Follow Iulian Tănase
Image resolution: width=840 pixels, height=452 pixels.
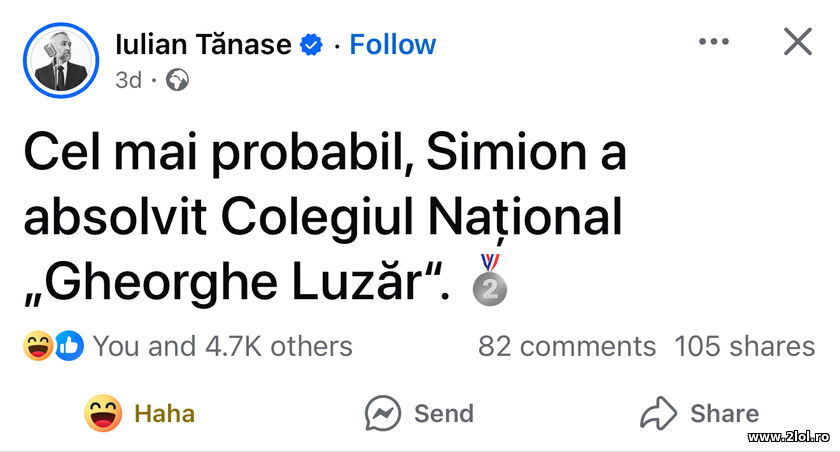click(x=392, y=45)
